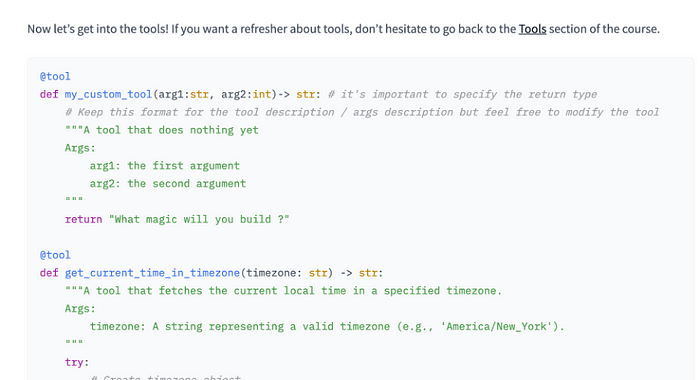Click the return keyword

83,219
